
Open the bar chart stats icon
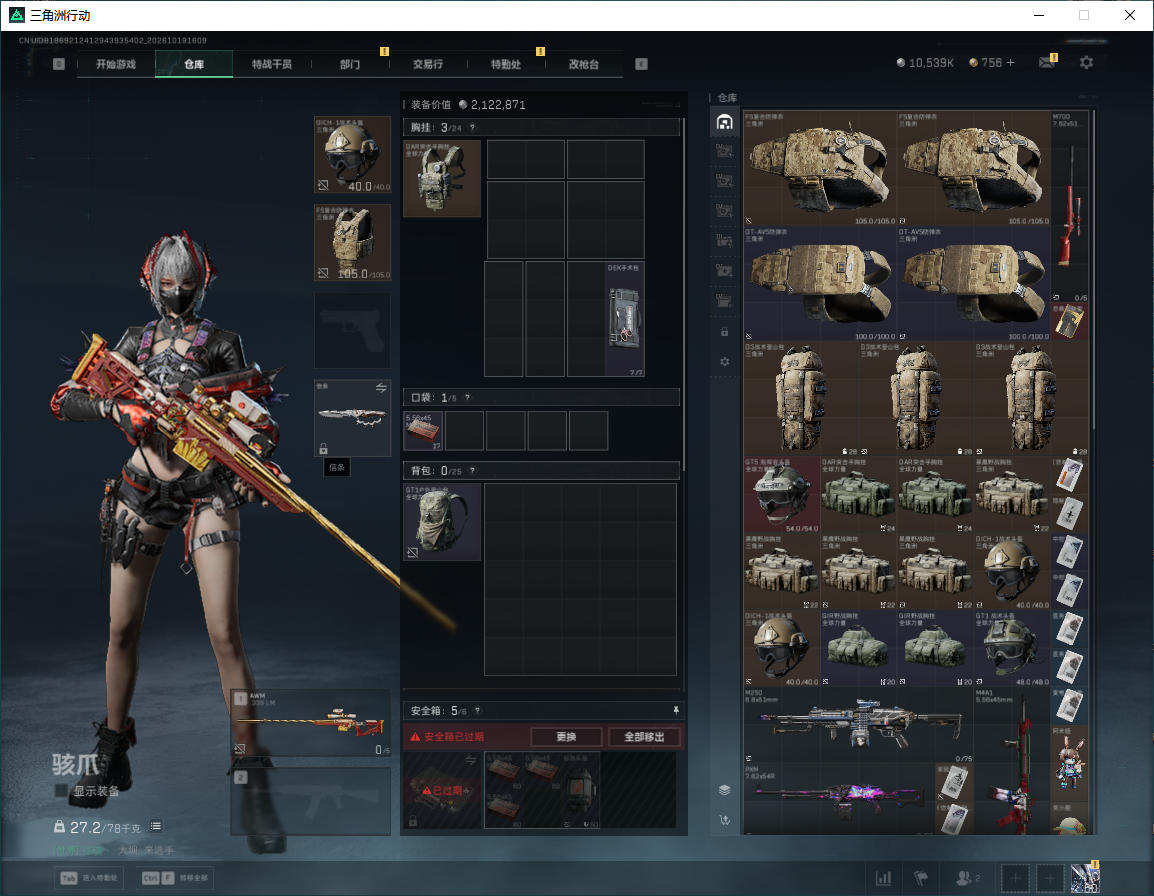pos(883,878)
